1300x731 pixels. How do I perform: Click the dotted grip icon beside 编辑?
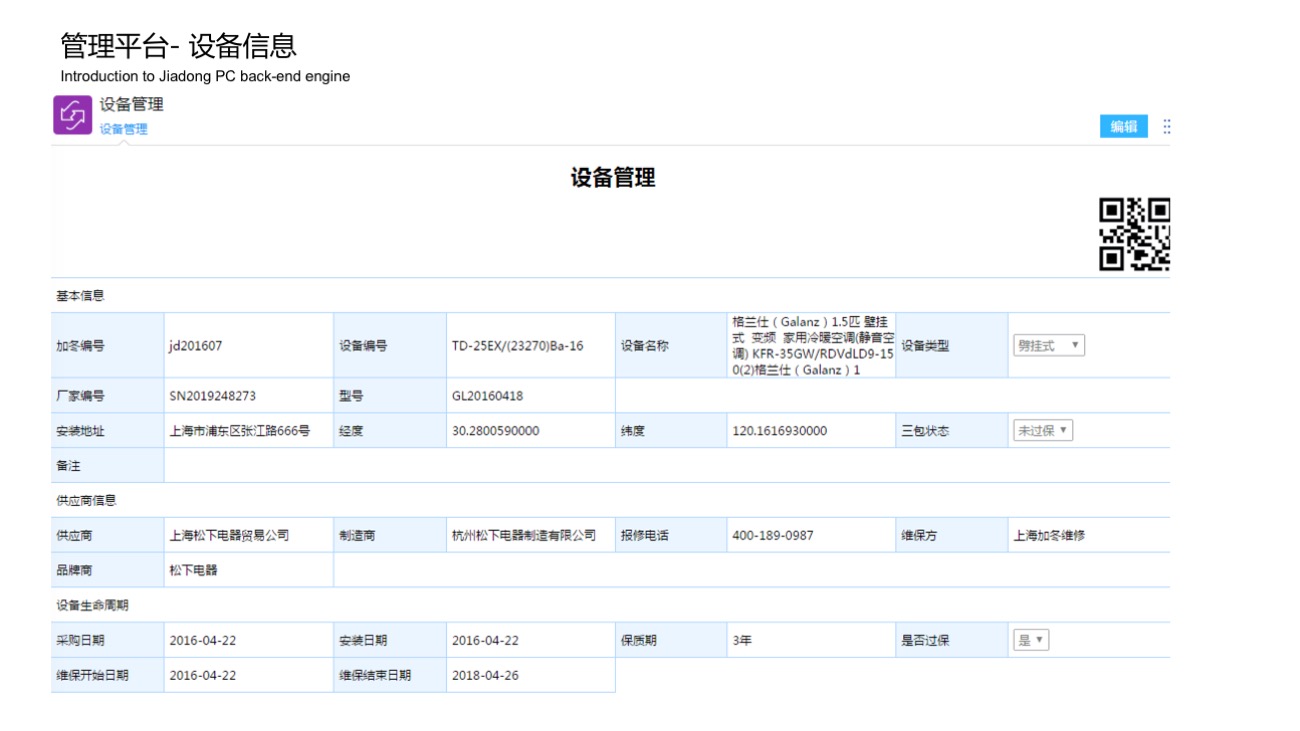tap(1166, 127)
